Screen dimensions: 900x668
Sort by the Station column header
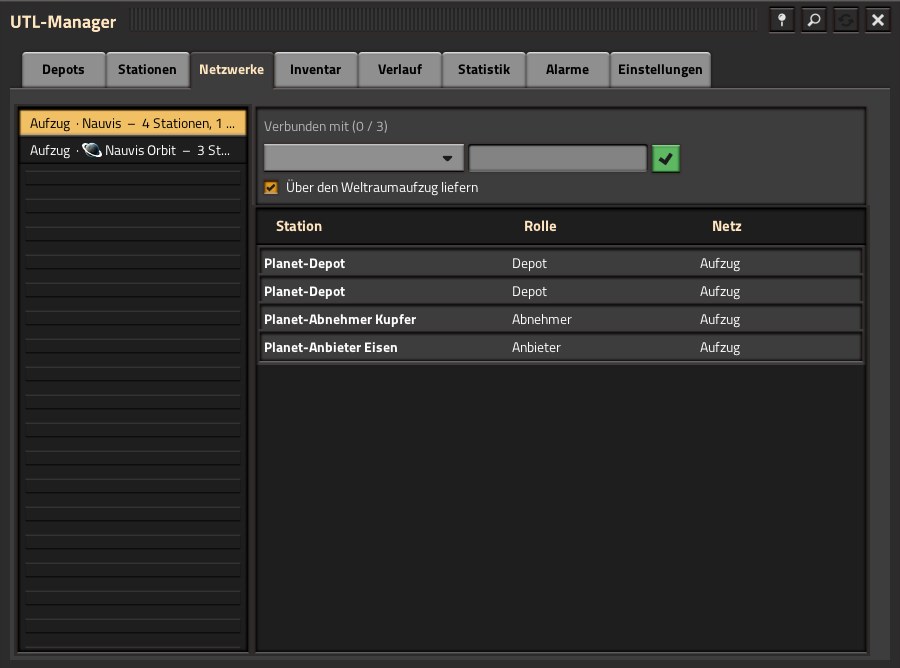tap(299, 226)
